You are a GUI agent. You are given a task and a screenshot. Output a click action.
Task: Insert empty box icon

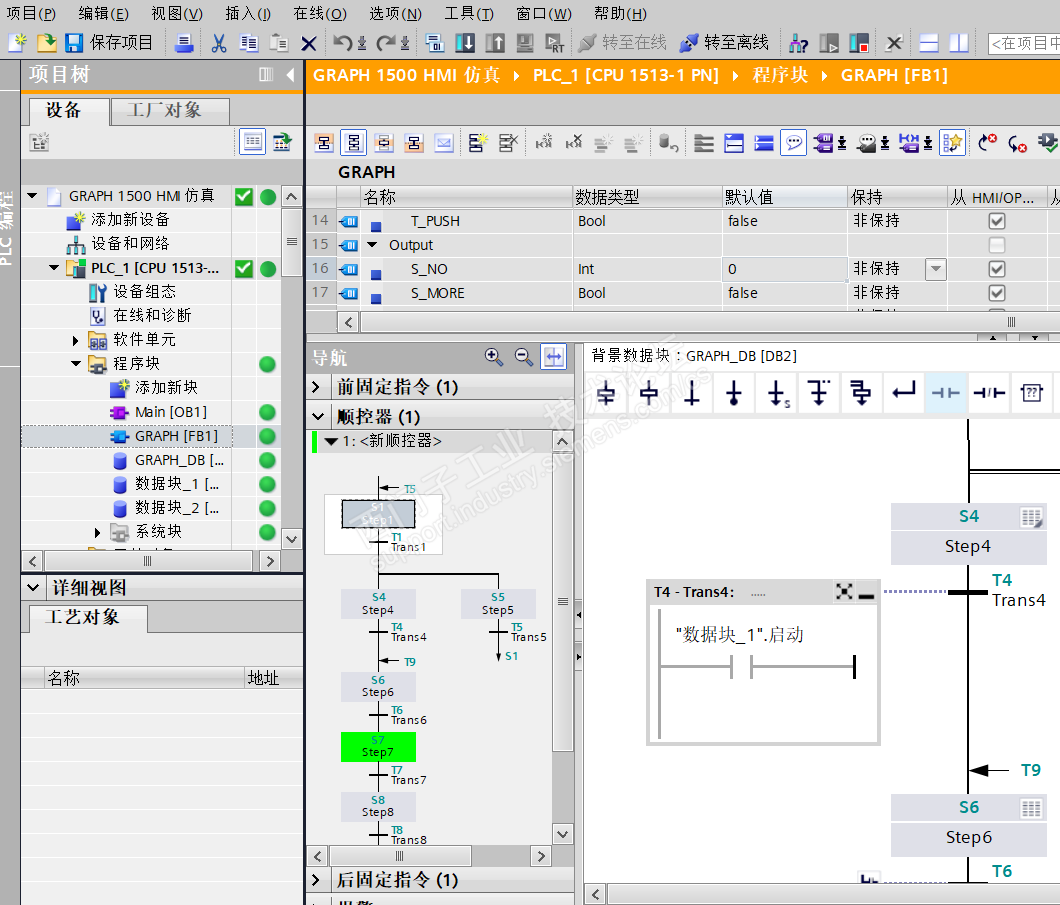pyautogui.click(x=1032, y=392)
